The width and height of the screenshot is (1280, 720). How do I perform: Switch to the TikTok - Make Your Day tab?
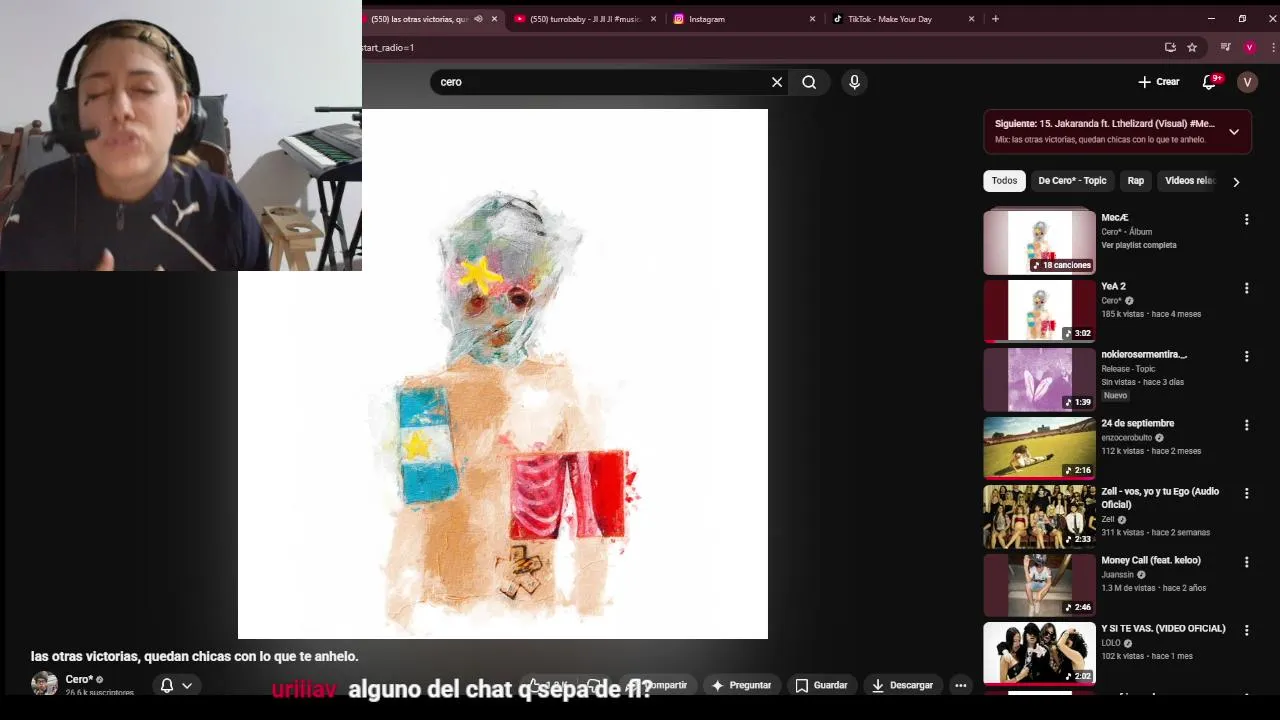900,19
